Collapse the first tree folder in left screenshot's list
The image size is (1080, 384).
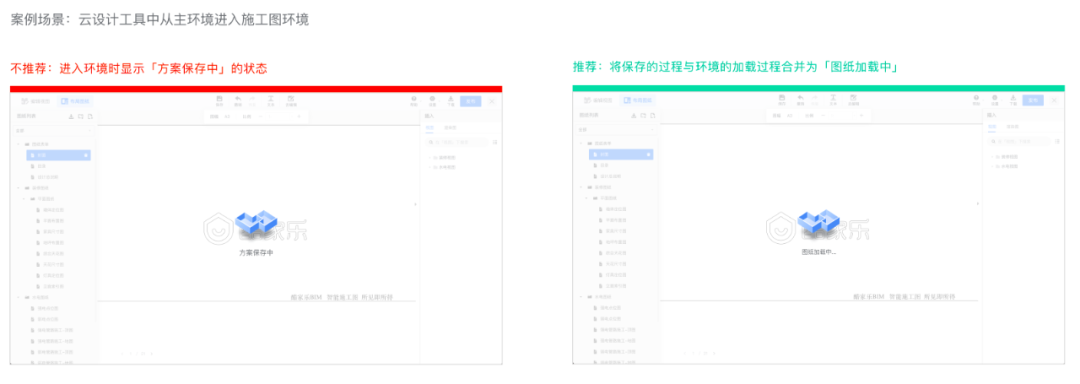[x=19, y=144]
